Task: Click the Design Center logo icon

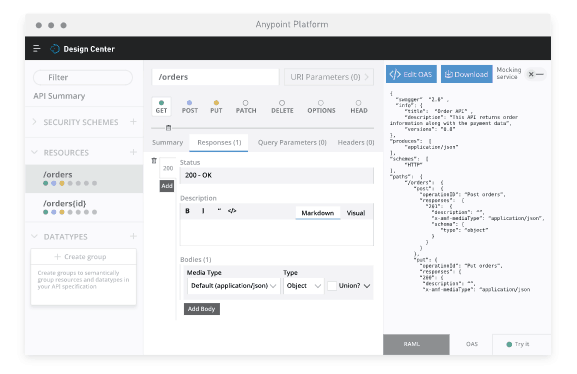Action: tap(55, 49)
